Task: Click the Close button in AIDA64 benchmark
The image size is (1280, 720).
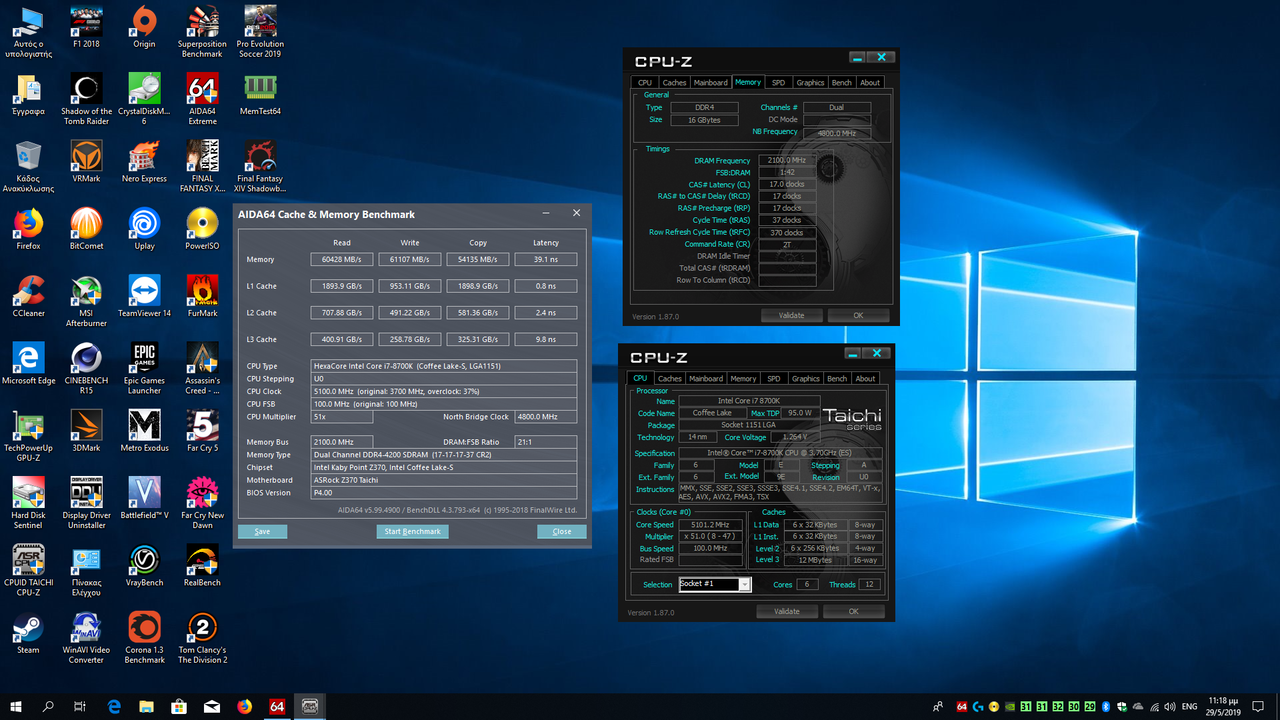Action: coord(562,531)
